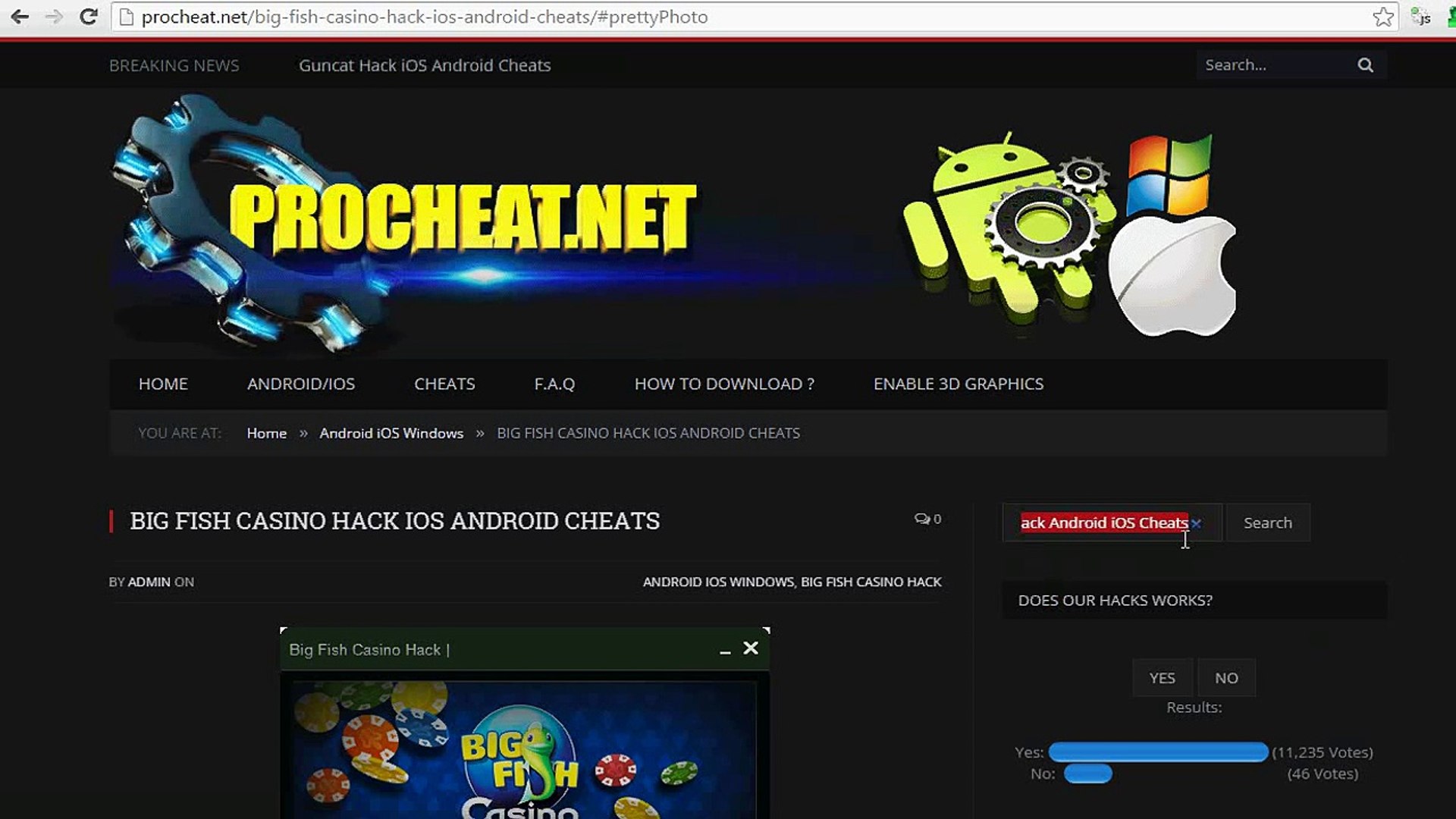Vote YES in the hacks poll
The height and width of the screenshot is (819, 1456).
click(x=1162, y=678)
